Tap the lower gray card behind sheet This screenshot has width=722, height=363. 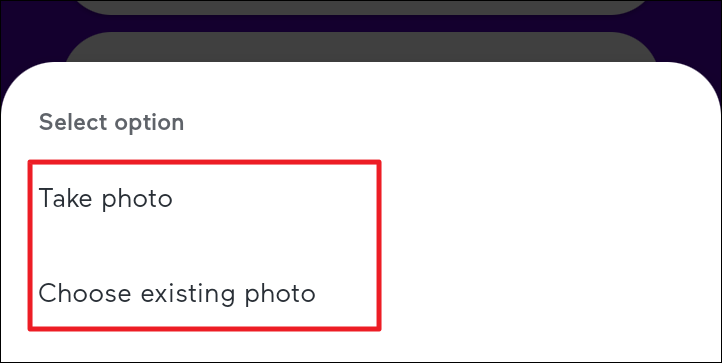click(361, 47)
